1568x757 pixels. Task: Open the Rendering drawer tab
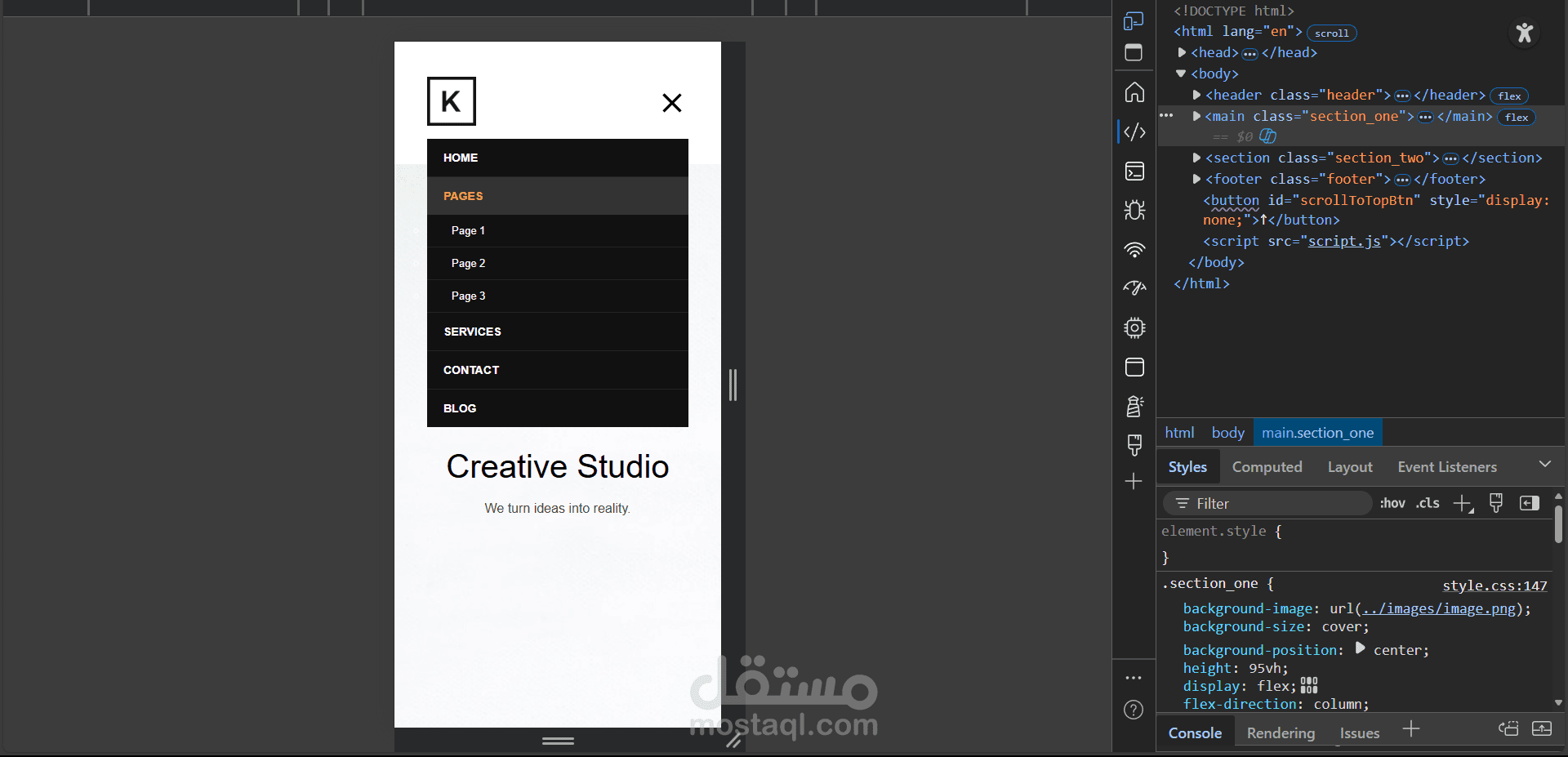1281,733
